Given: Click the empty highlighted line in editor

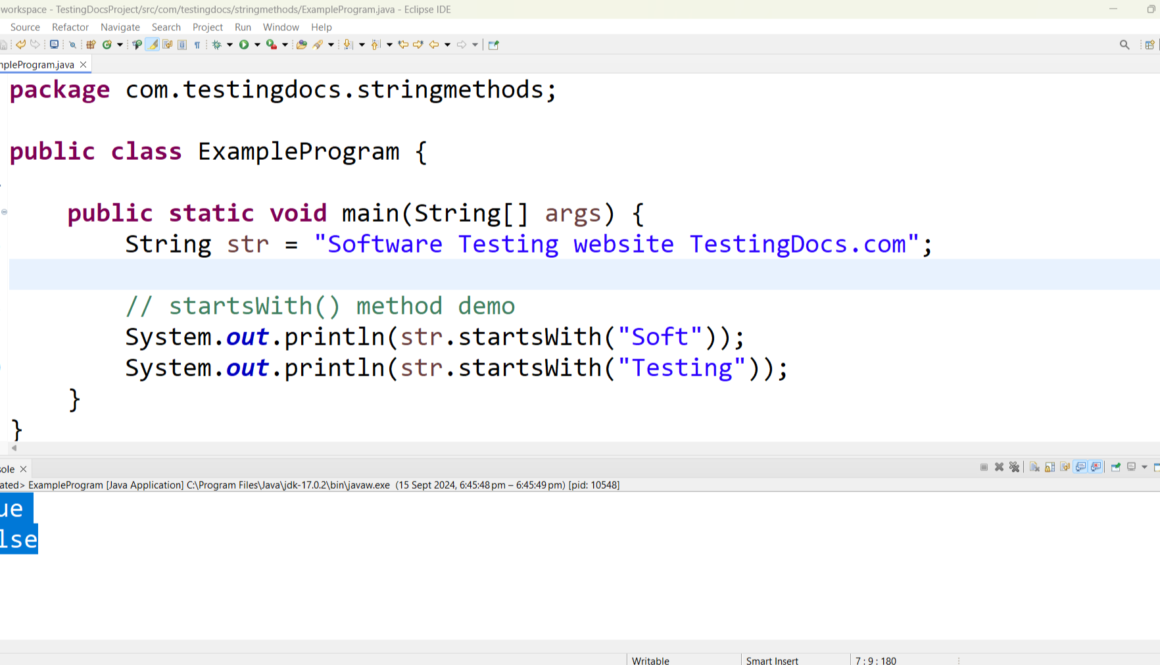Looking at the screenshot, I should pos(500,274).
